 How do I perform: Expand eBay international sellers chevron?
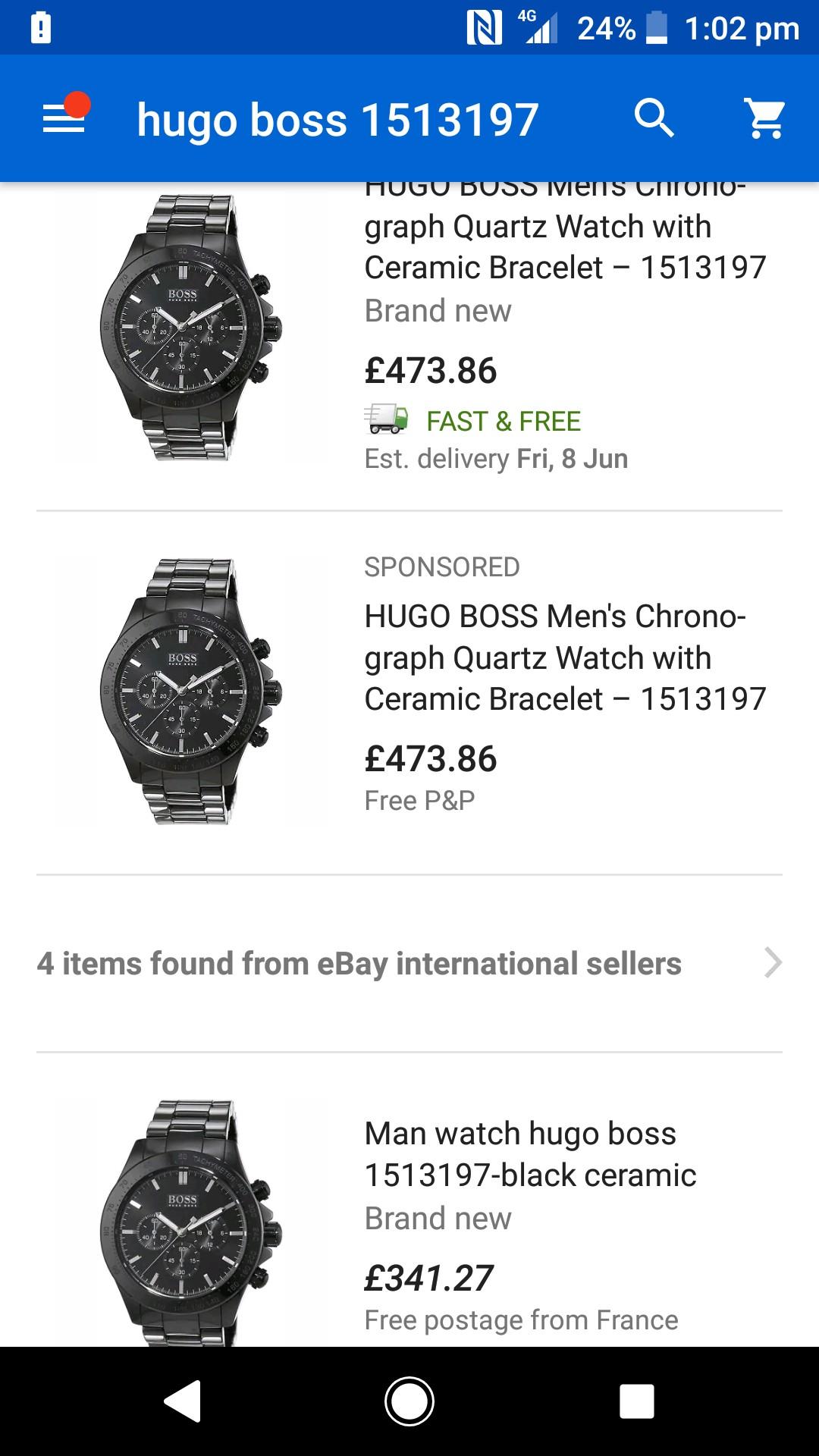772,963
